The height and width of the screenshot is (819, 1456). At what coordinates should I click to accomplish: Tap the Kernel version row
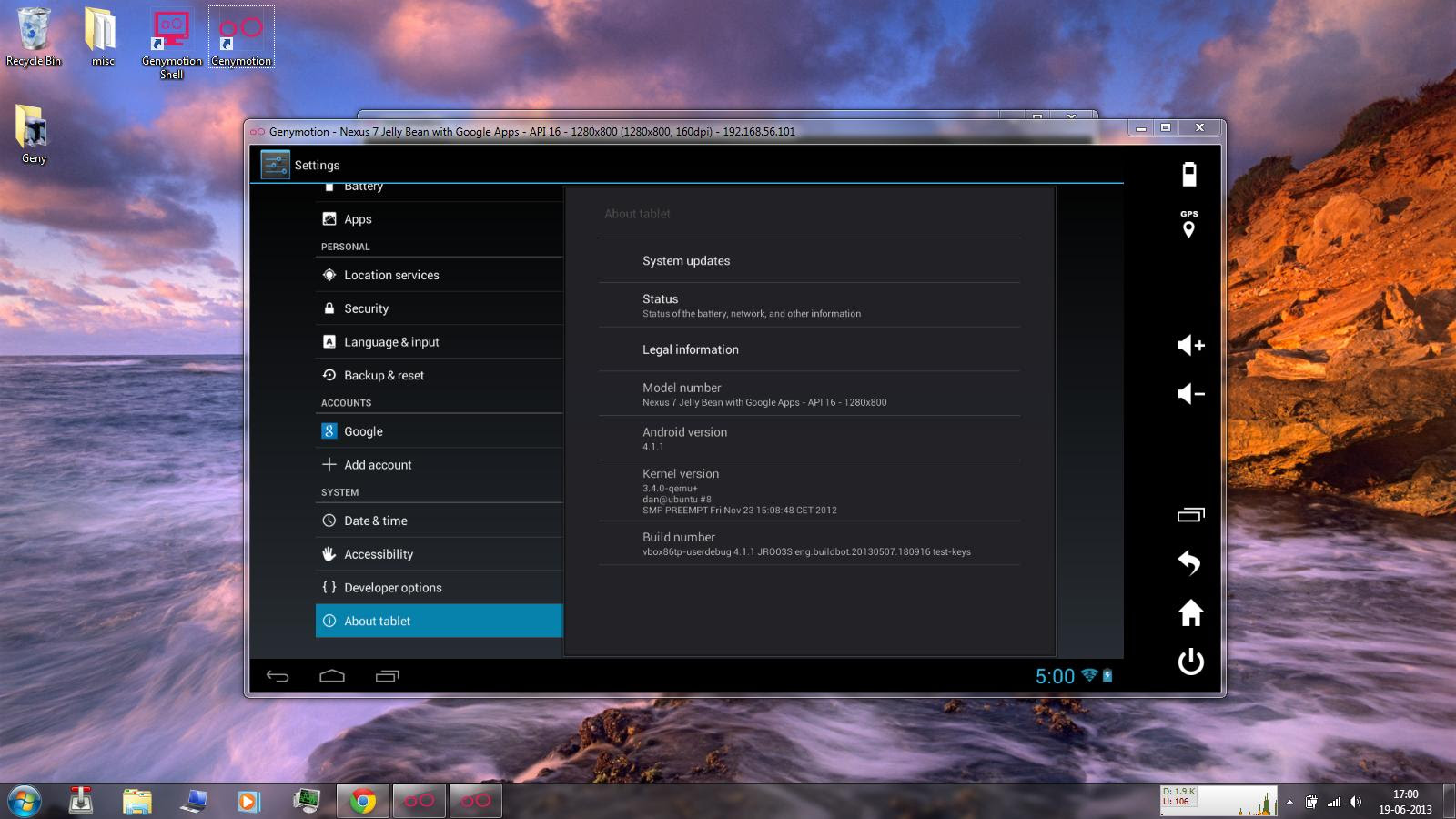pyautogui.click(x=809, y=490)
